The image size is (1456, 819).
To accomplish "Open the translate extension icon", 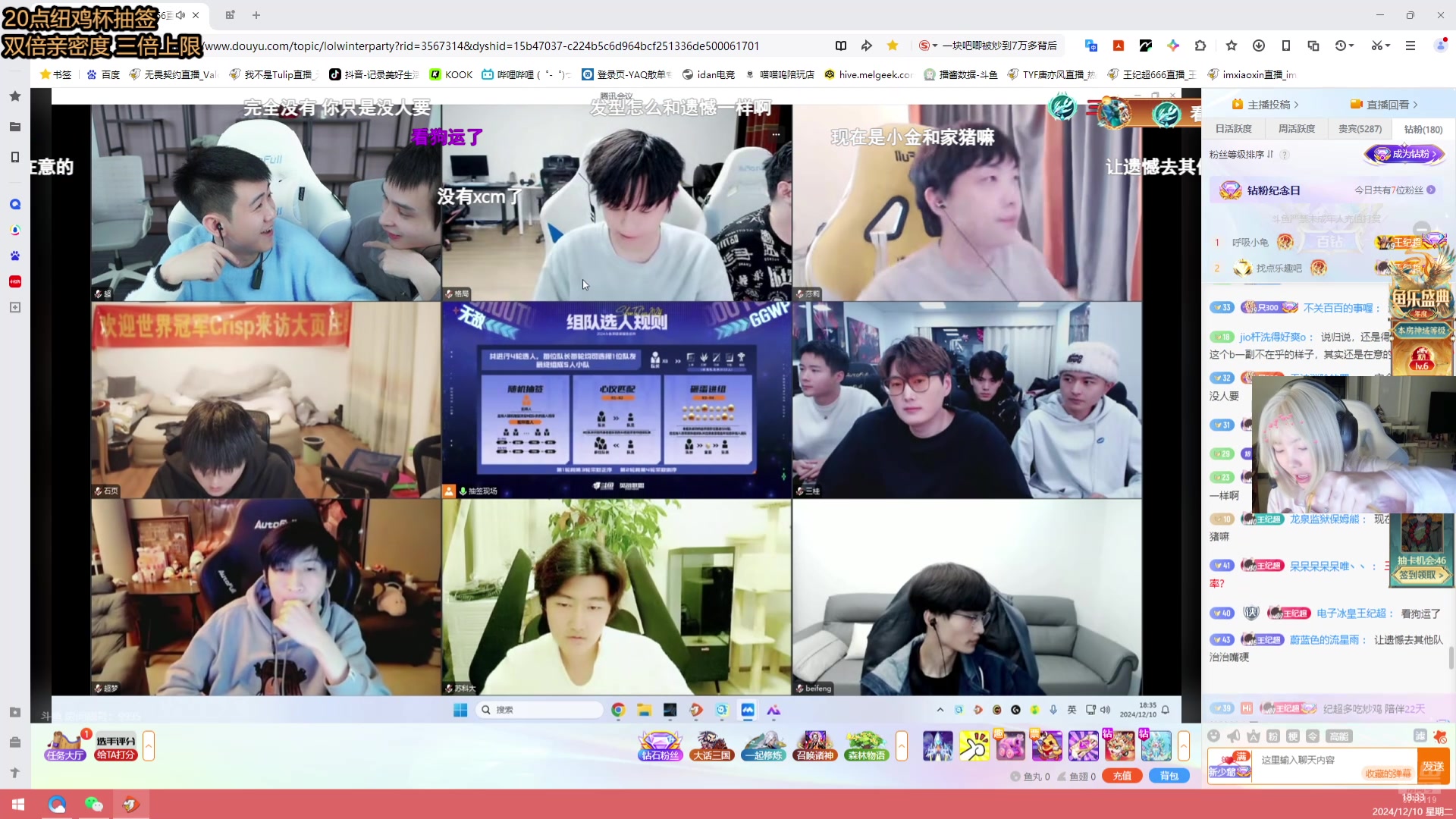I will click(x=1091, y=46).
